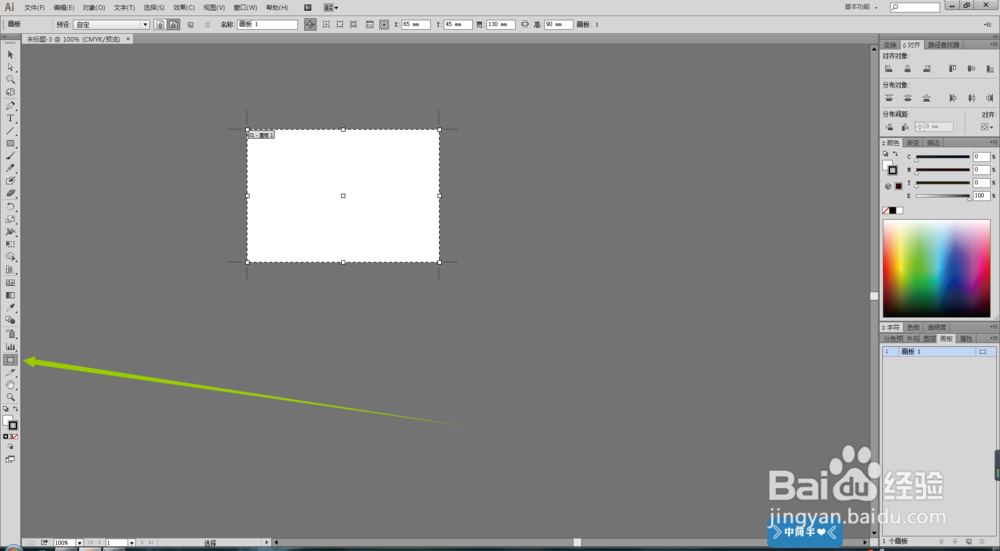Open the align panel flyout menu
The height and width of the screenshot is (551, 1000).
pyautogui.click(x=994, y=45)
